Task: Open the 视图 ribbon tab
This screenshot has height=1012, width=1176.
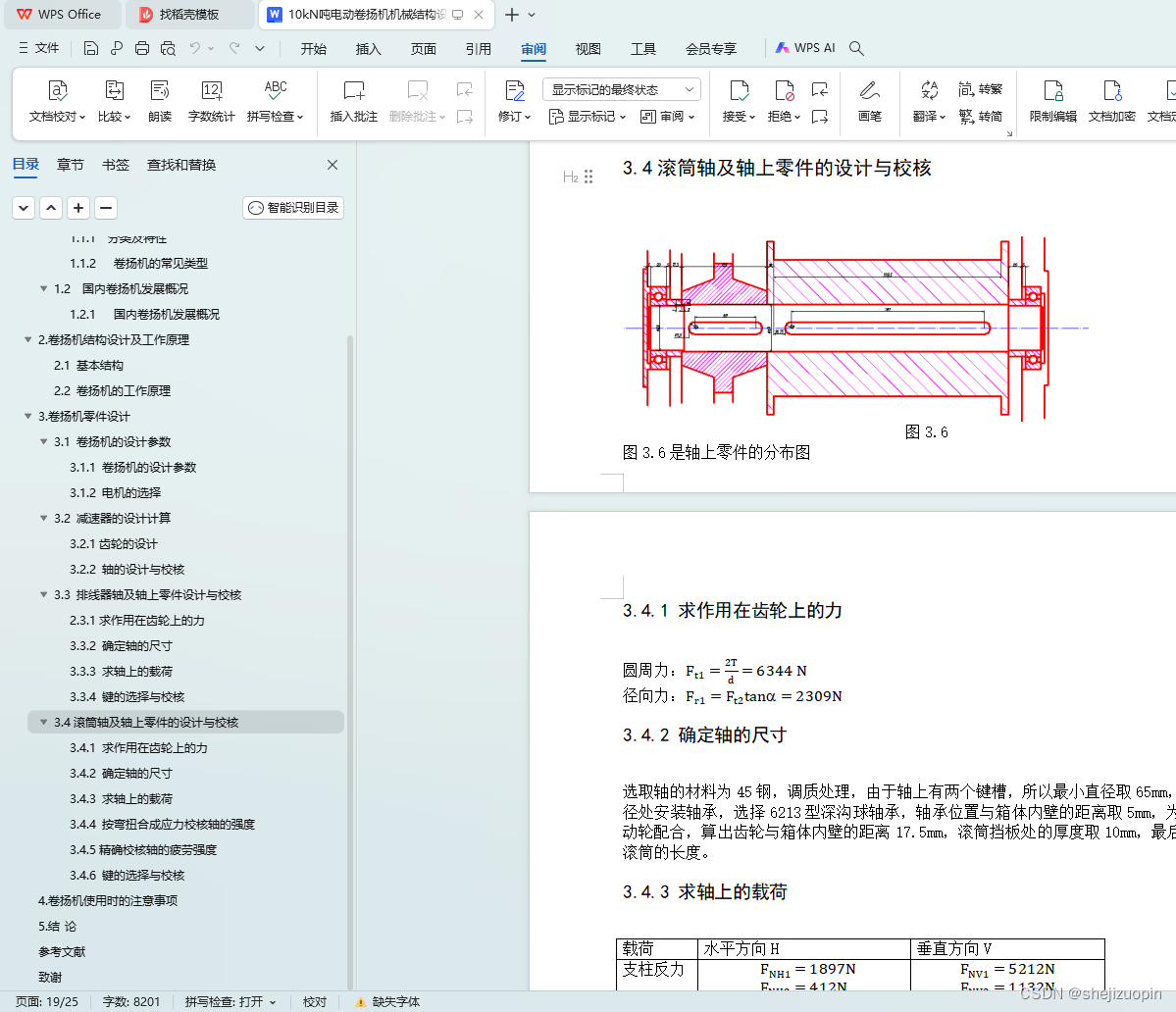Action: coord(588,49)
